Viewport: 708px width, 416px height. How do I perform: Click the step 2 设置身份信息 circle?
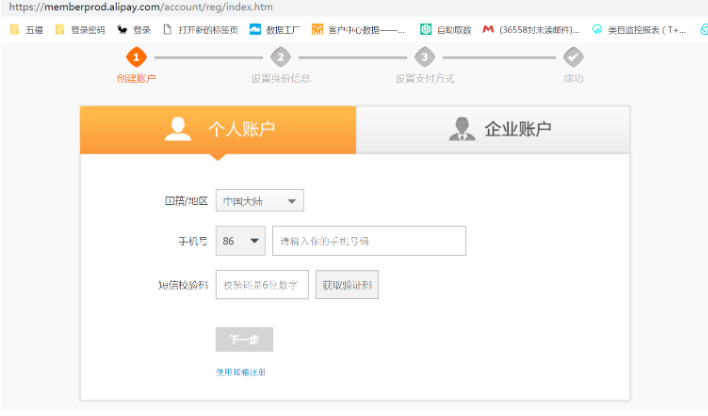pyautogui.click(x=281, y=57)
